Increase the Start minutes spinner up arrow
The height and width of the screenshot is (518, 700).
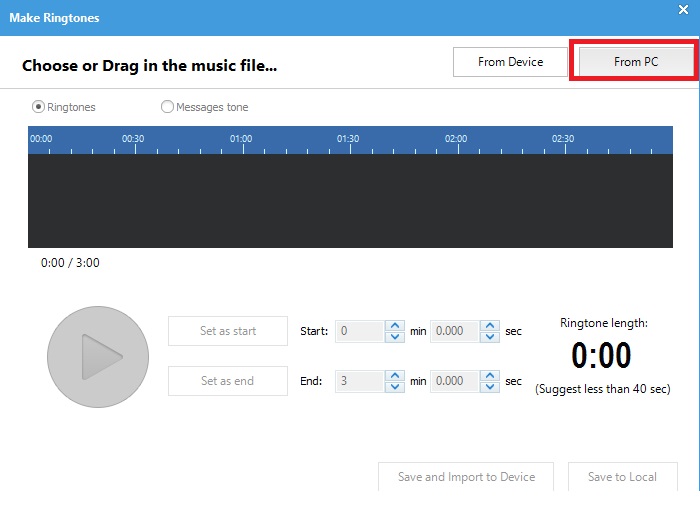[395, 325]
